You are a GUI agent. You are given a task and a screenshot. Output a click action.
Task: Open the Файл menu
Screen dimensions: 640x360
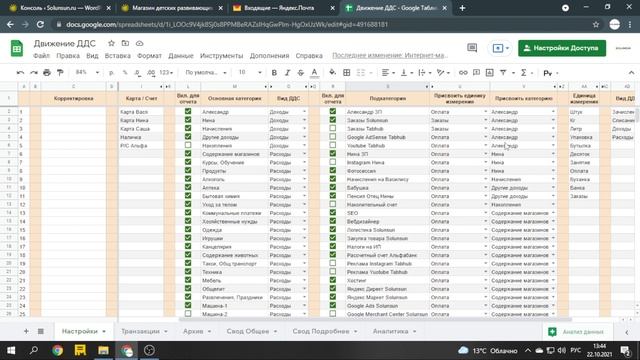pos(41,56)
